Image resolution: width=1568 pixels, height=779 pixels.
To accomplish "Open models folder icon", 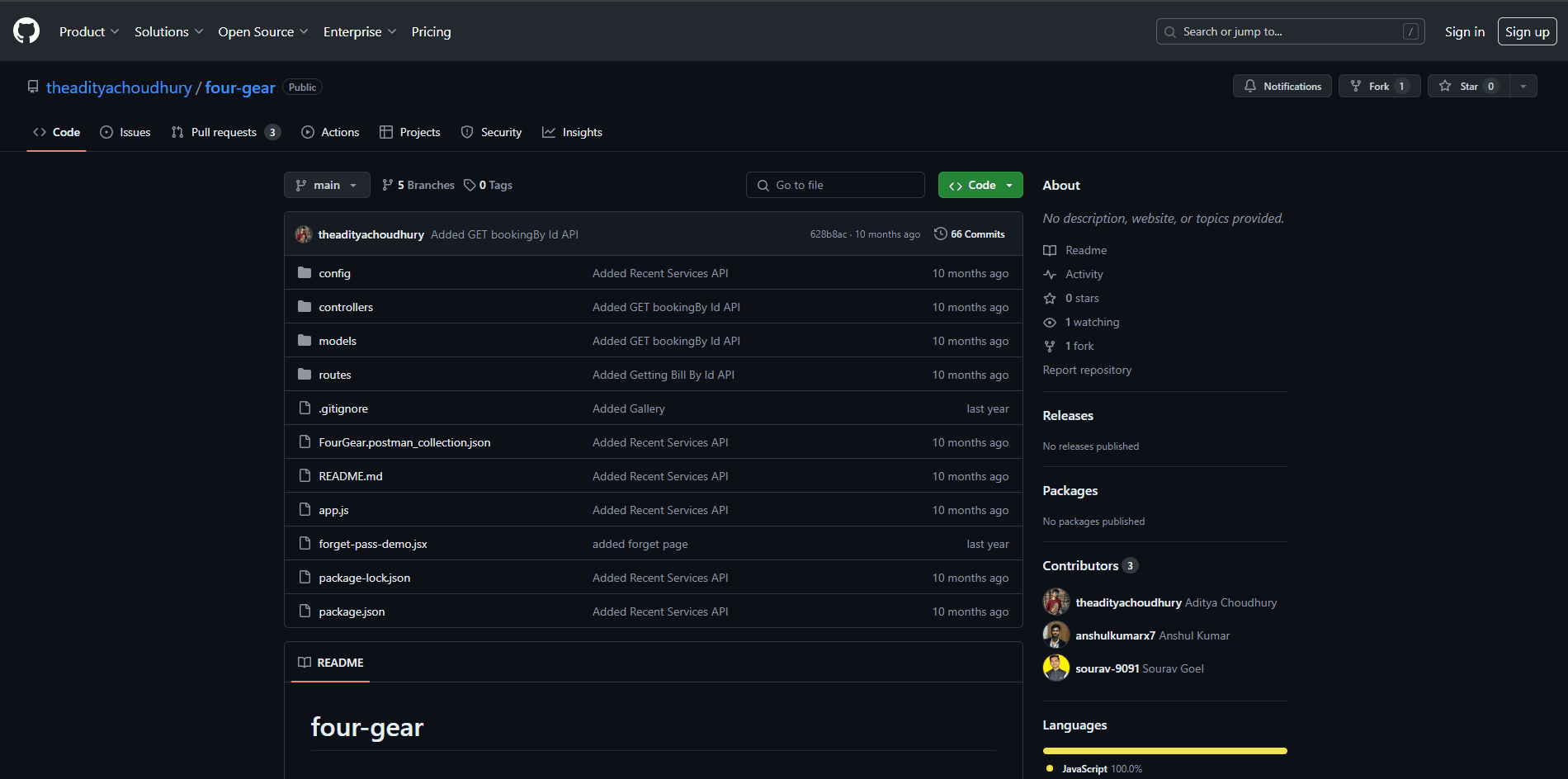I will coord(305,341).
